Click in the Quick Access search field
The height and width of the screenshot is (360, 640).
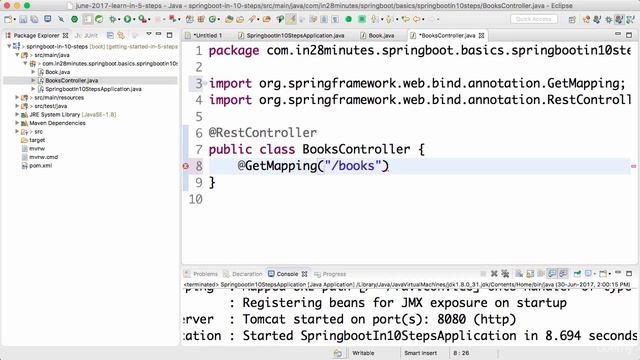coord(533,19)
